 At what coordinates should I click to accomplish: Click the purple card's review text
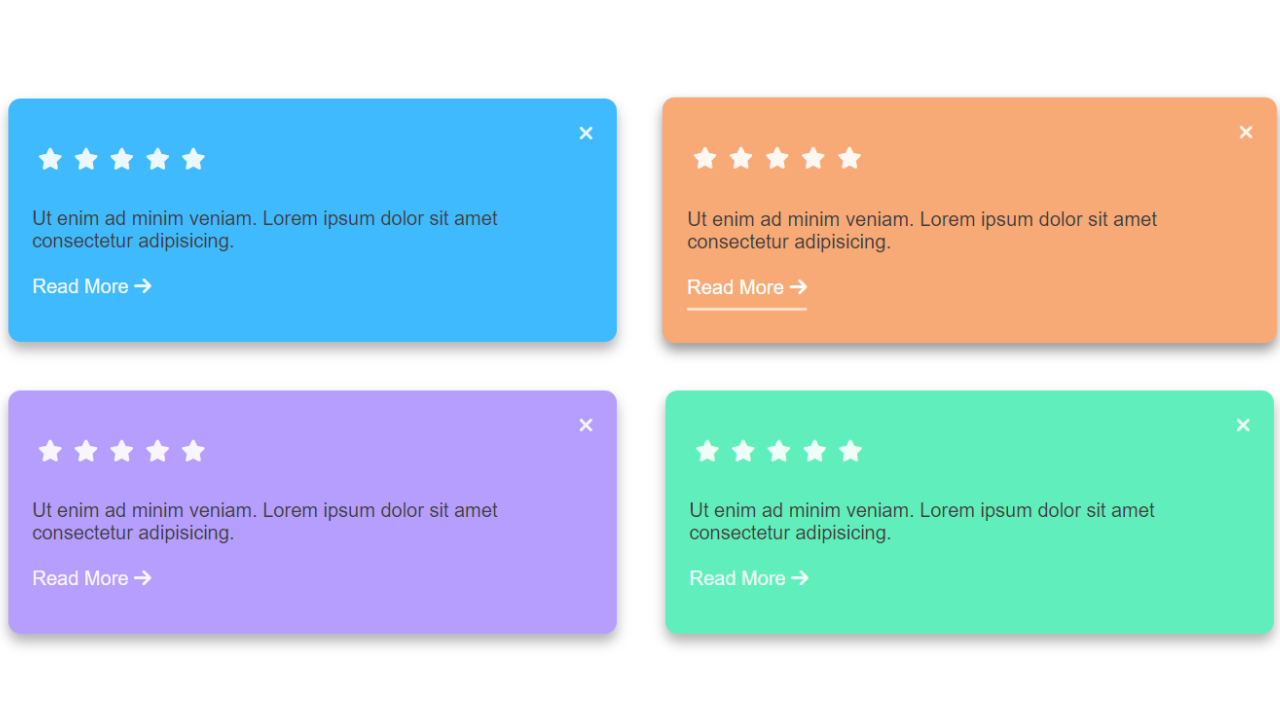(264, 521)
